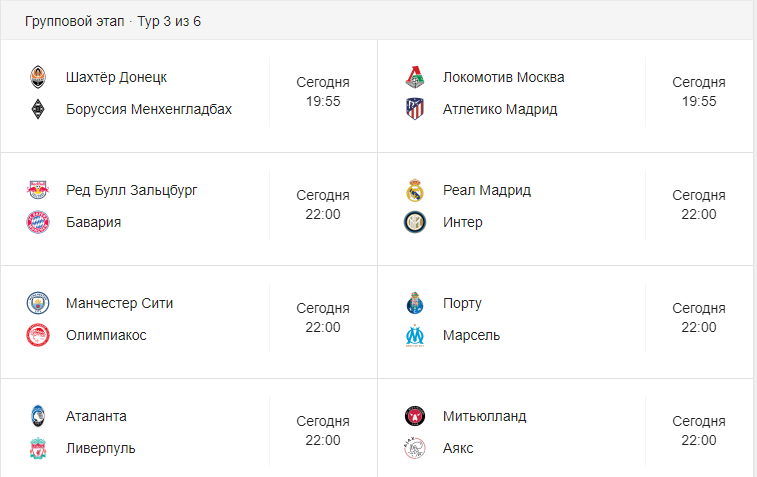Click the Ajax crest icon
The height and width of the screenshot is (477, 757).
[415, 448]
